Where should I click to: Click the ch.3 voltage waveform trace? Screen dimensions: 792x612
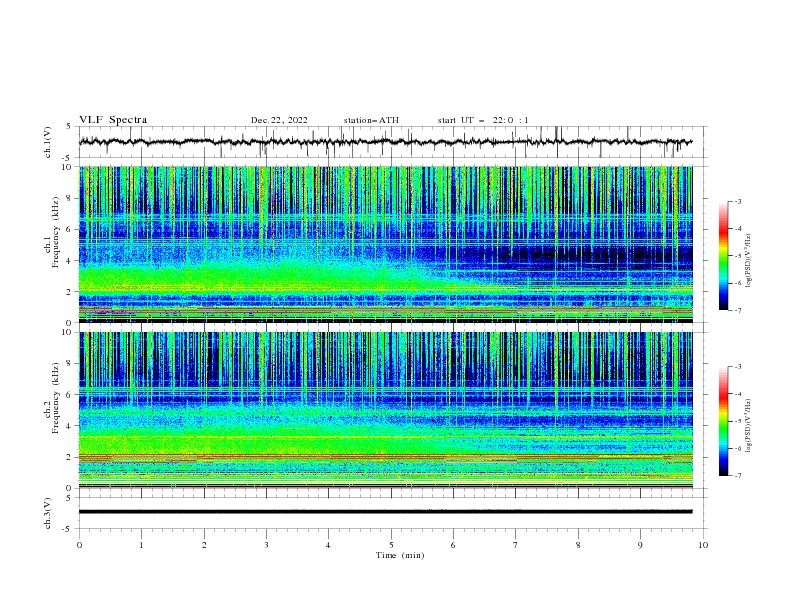coord(385,512)
